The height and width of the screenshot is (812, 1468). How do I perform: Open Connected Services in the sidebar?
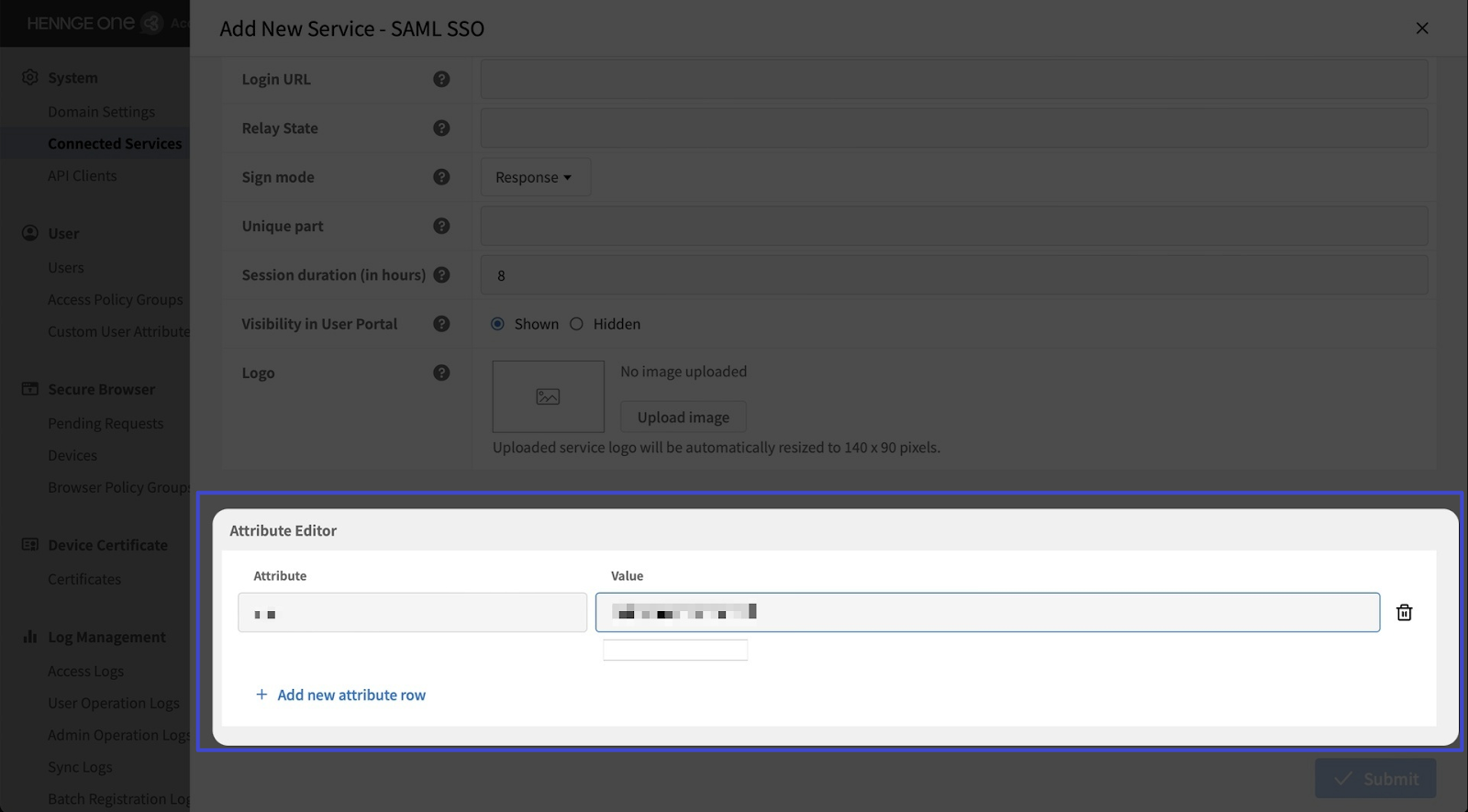[x=115, y=144]
